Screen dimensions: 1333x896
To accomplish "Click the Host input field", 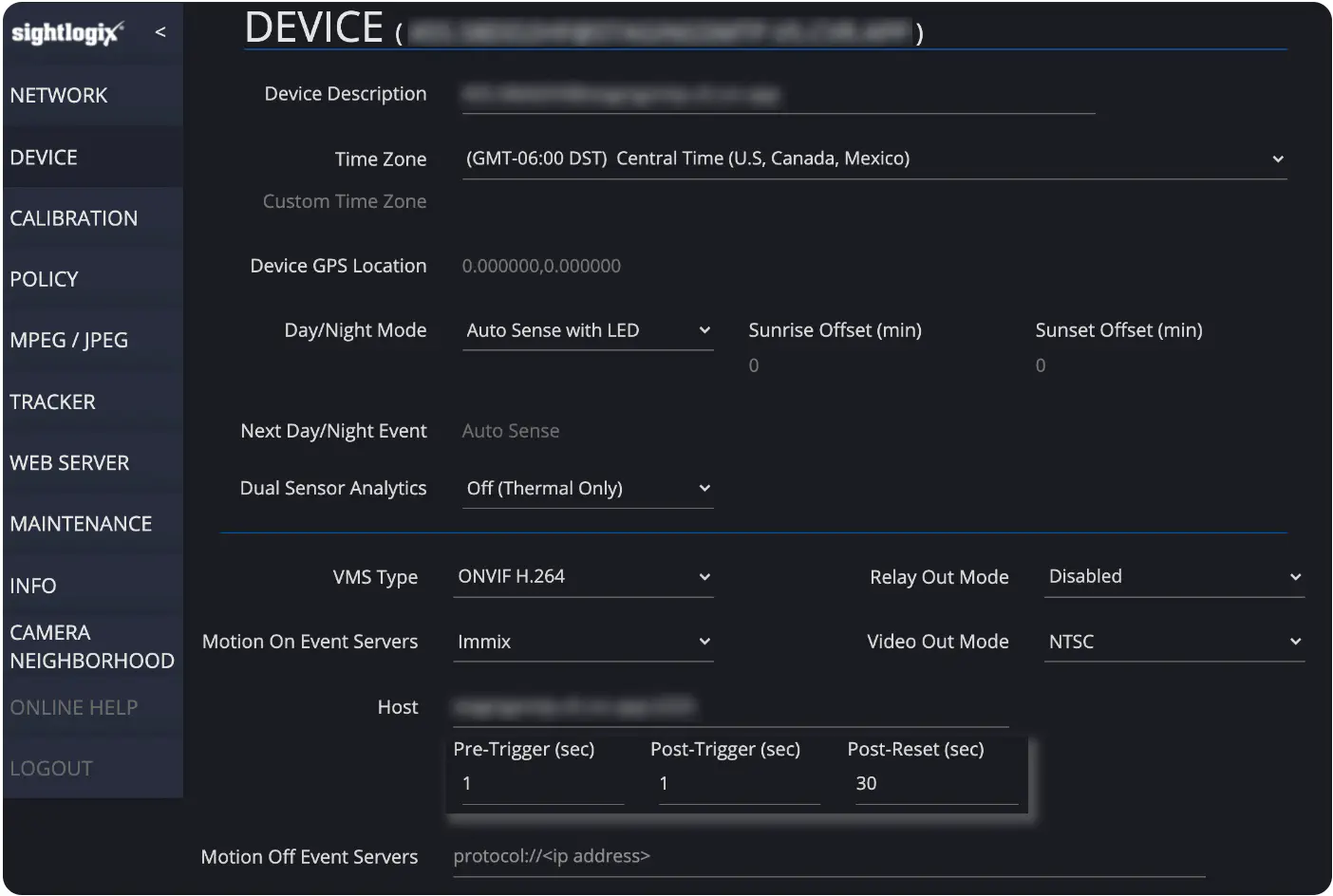I will click(731, 708).
